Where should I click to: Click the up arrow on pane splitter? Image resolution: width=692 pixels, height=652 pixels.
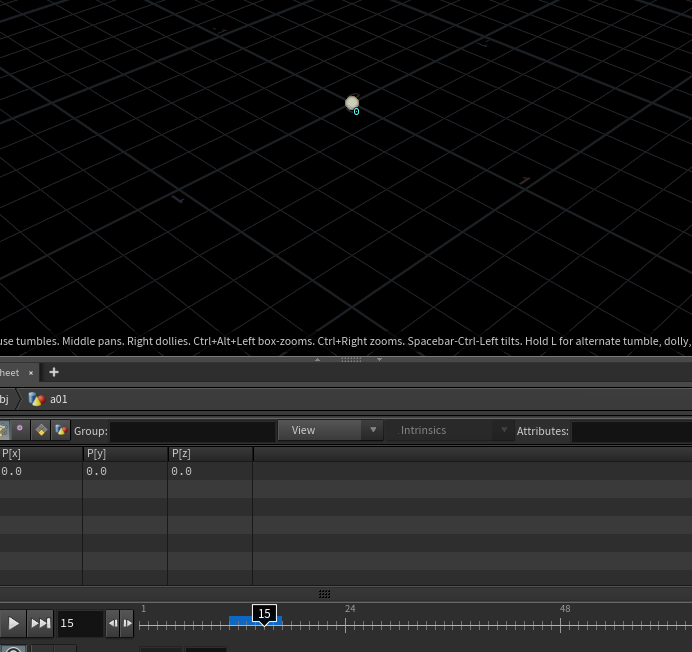[318, 360]
